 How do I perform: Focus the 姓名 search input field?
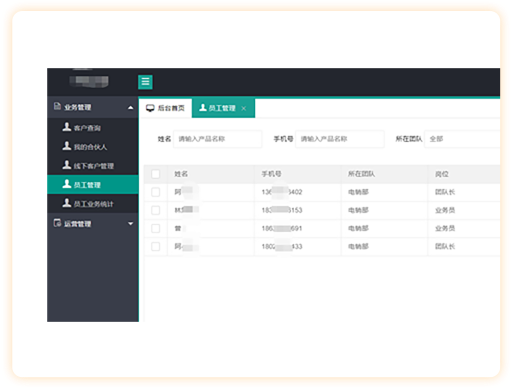coord(218,139)
